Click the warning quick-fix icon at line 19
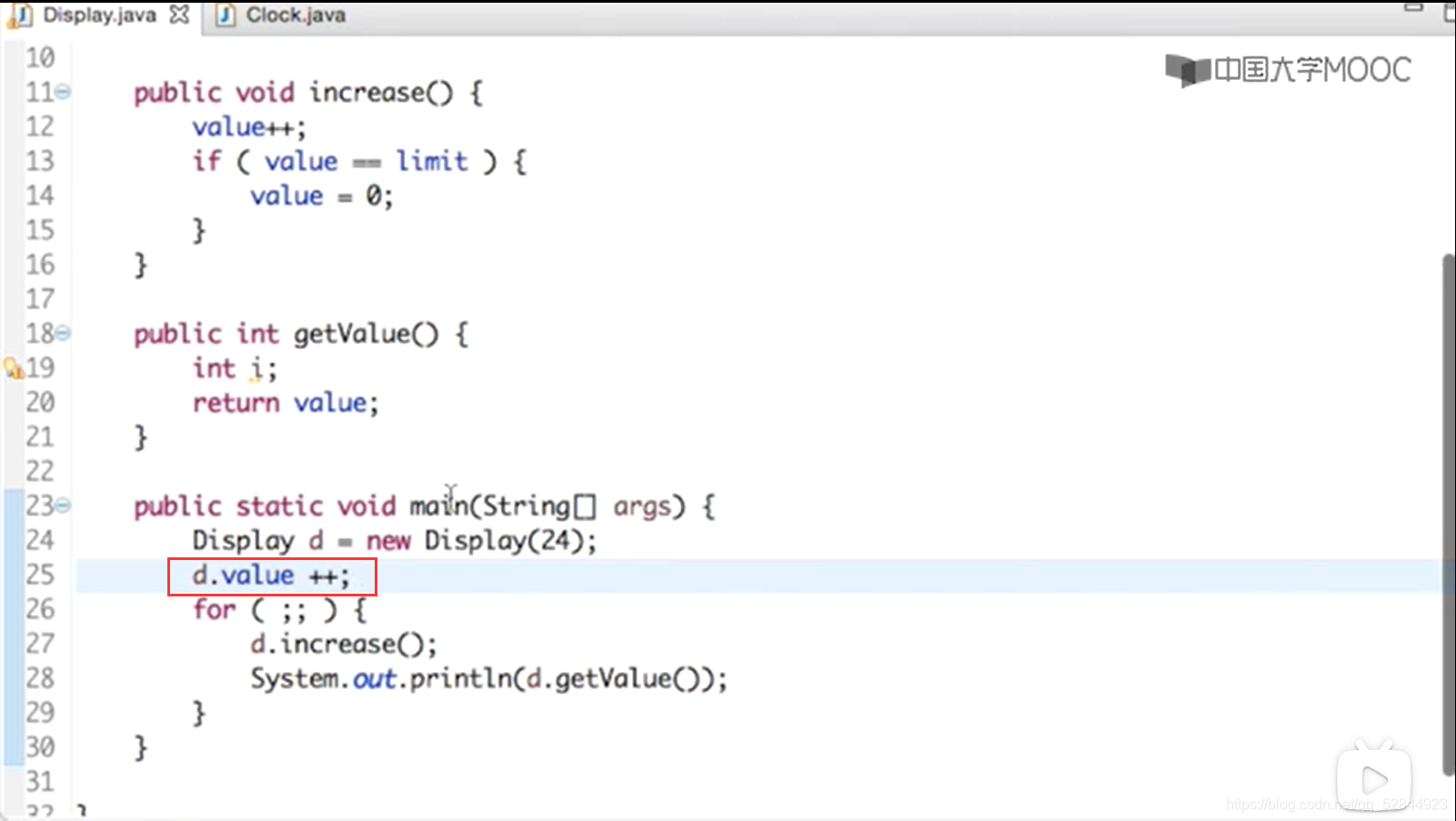Viewport: 1456px width, 821px height. click(14, 368)
